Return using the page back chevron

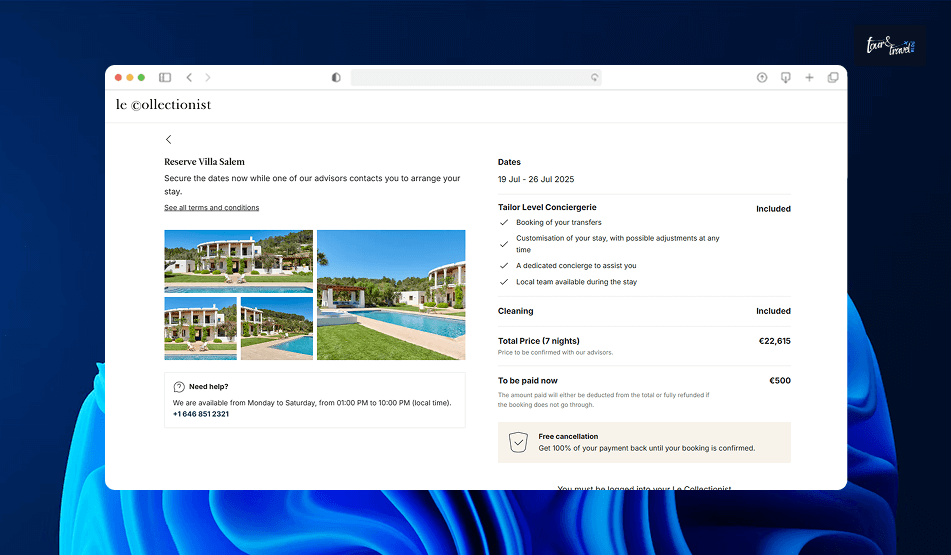[169, 140]
